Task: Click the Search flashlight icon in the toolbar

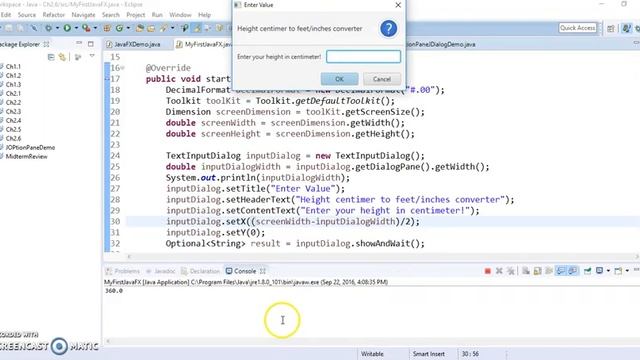Action: pyautogui.click(x=163, y=28)
